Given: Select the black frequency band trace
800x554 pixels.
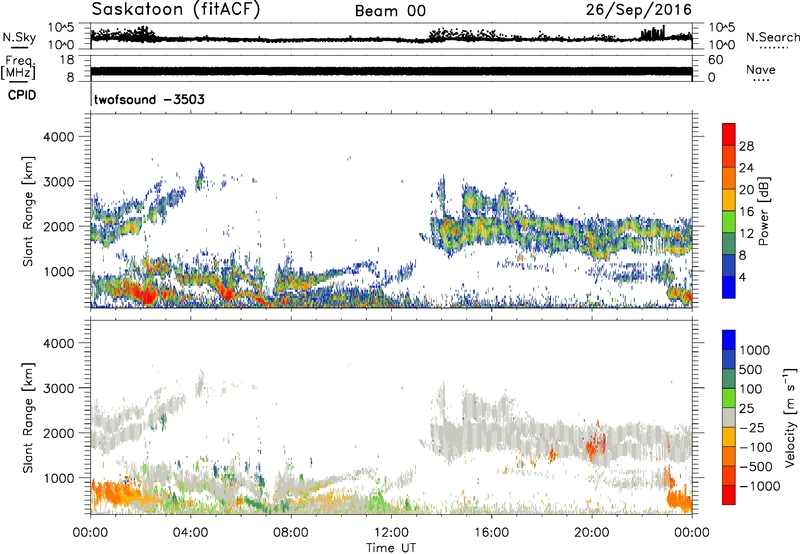Looking at the screenshot, I should click(391, 71).
